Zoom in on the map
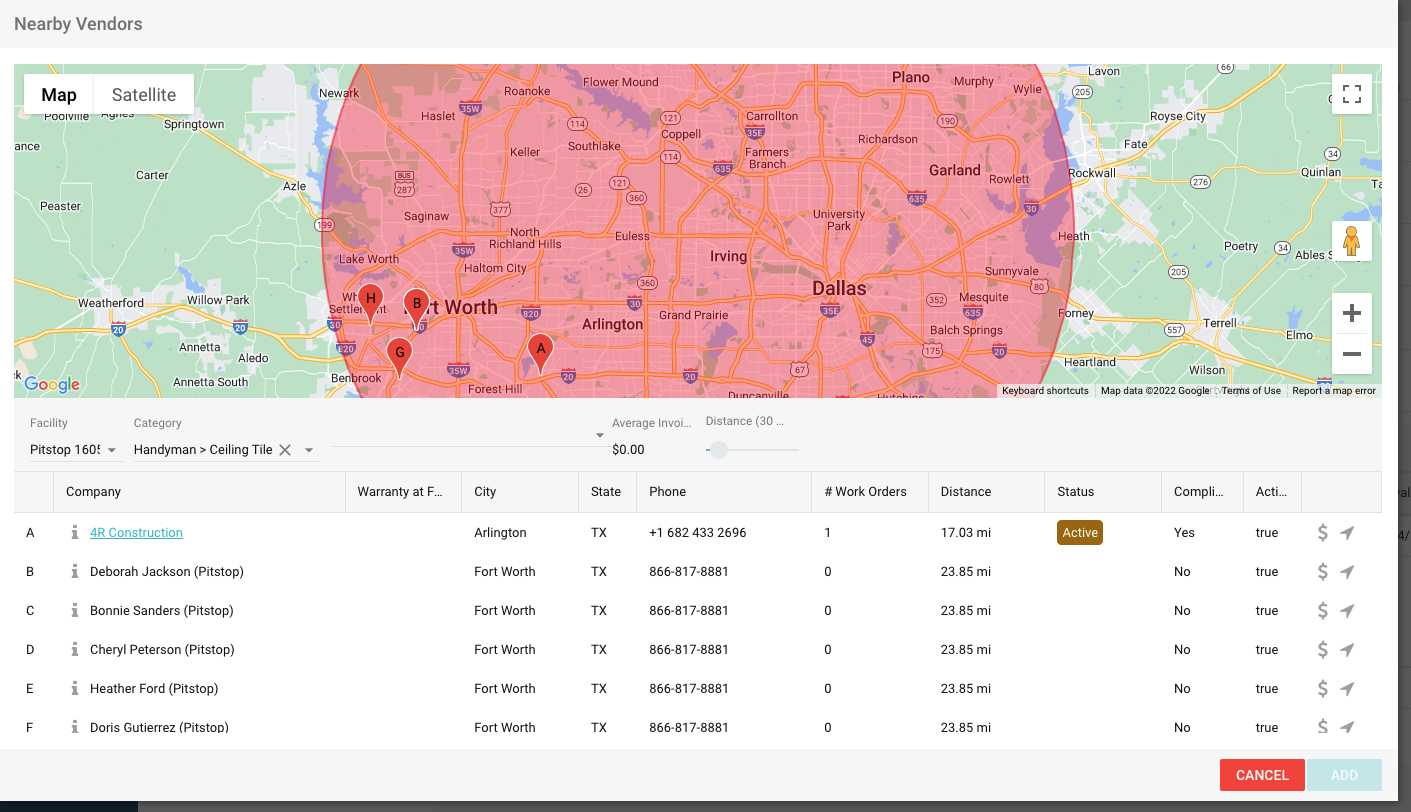1411x812 pixels. pyautogui.click(x=1352, y=314)
